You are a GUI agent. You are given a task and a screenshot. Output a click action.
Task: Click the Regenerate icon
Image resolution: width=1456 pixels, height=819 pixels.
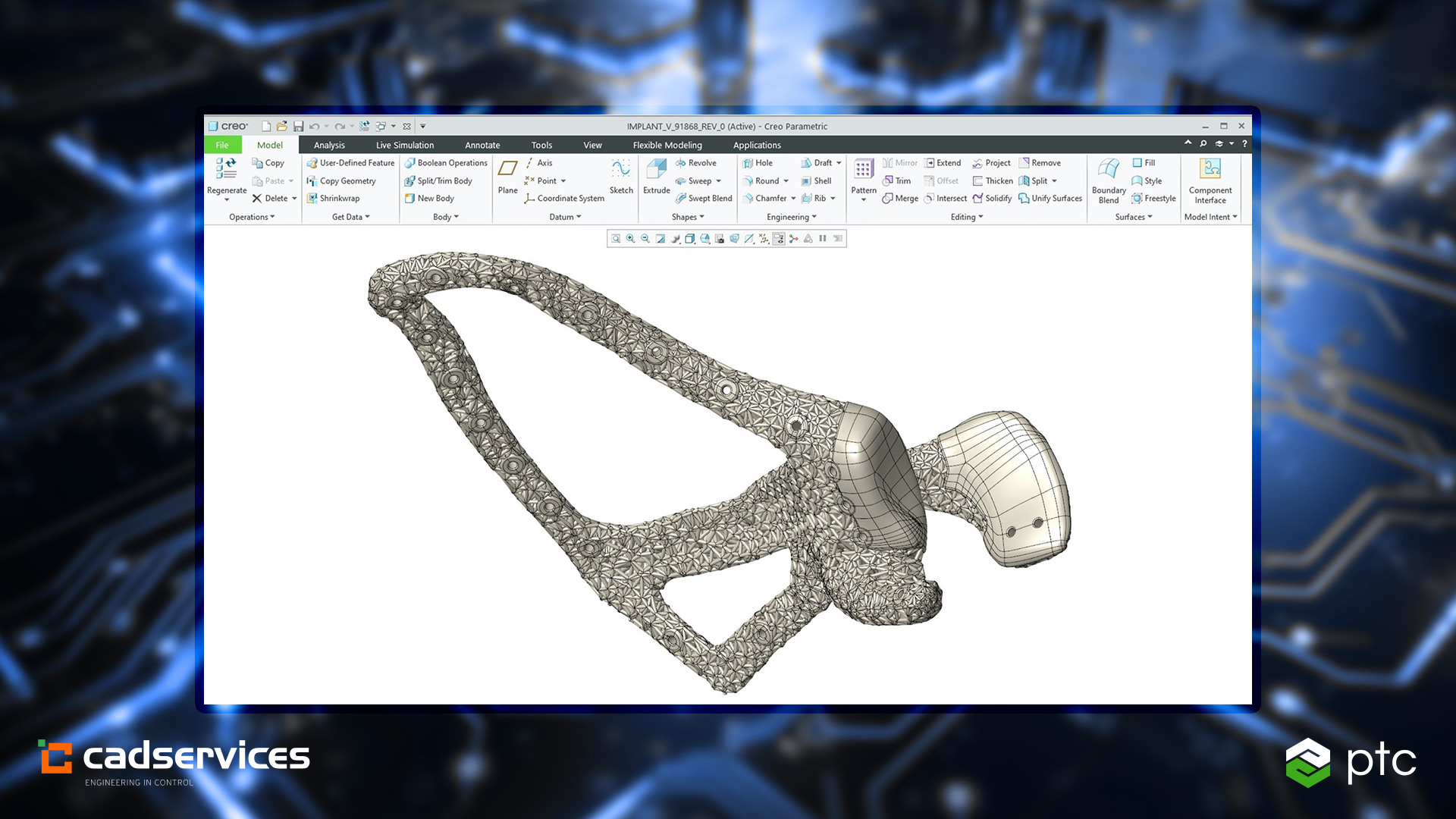coord(226,168)
